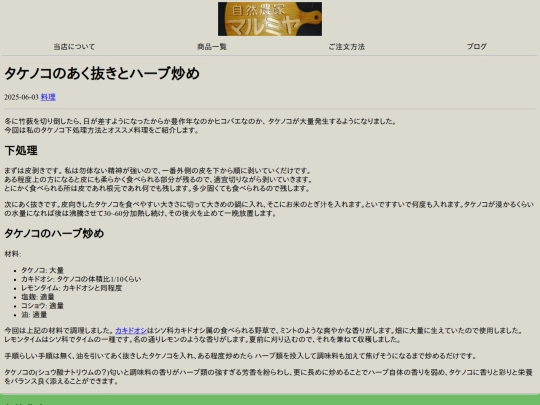
Task: Open the 商品一覧 menu item
Action: coord(212,47)
